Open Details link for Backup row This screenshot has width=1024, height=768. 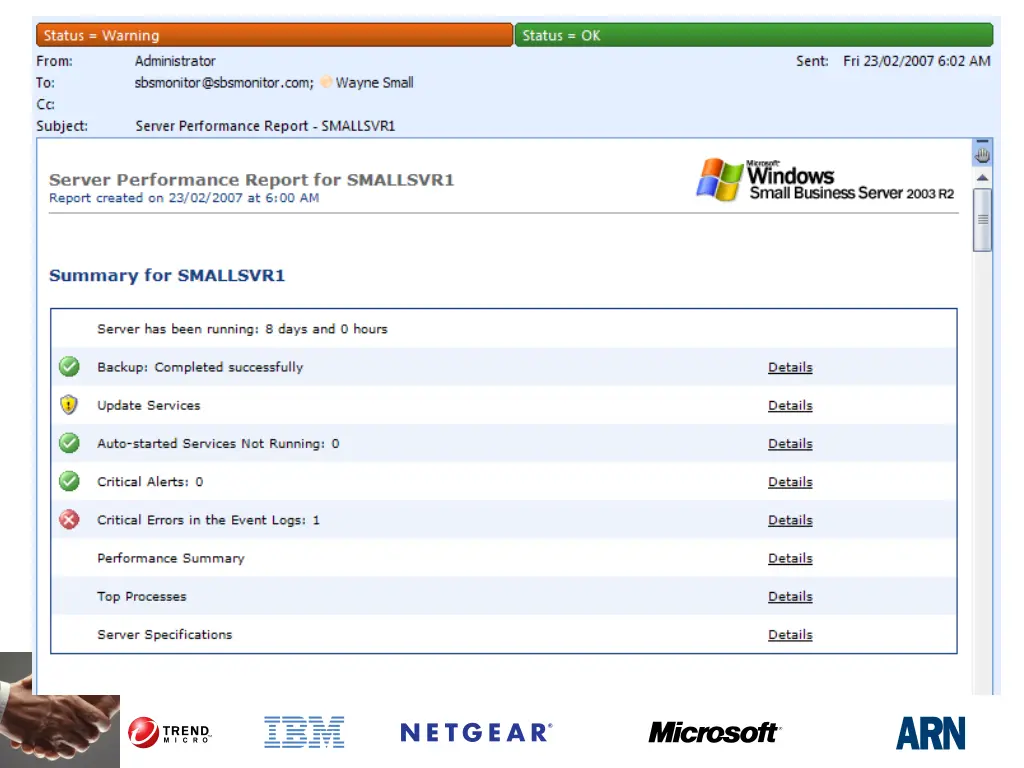tap(790, 367)
